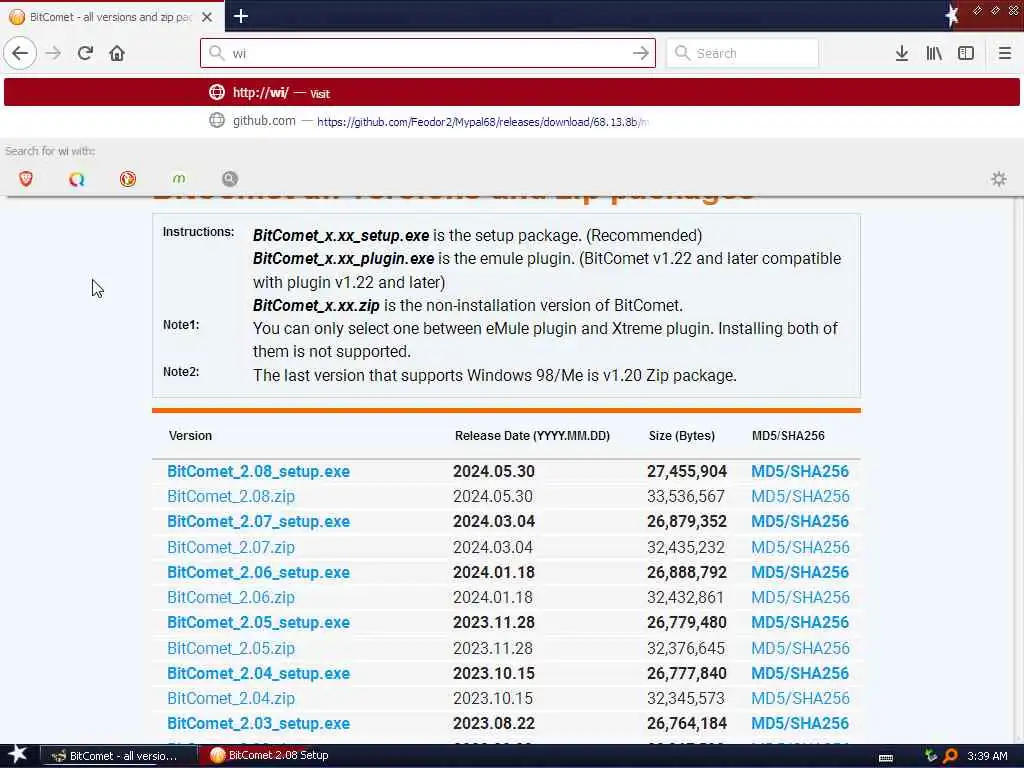This screenshot has height=768, width=1024.
Task: Open a new browser tab
Action: pos(240,16)
